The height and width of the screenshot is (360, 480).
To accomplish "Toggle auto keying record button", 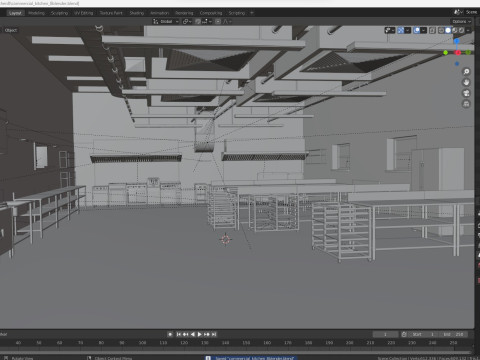I will click(170, 334).
